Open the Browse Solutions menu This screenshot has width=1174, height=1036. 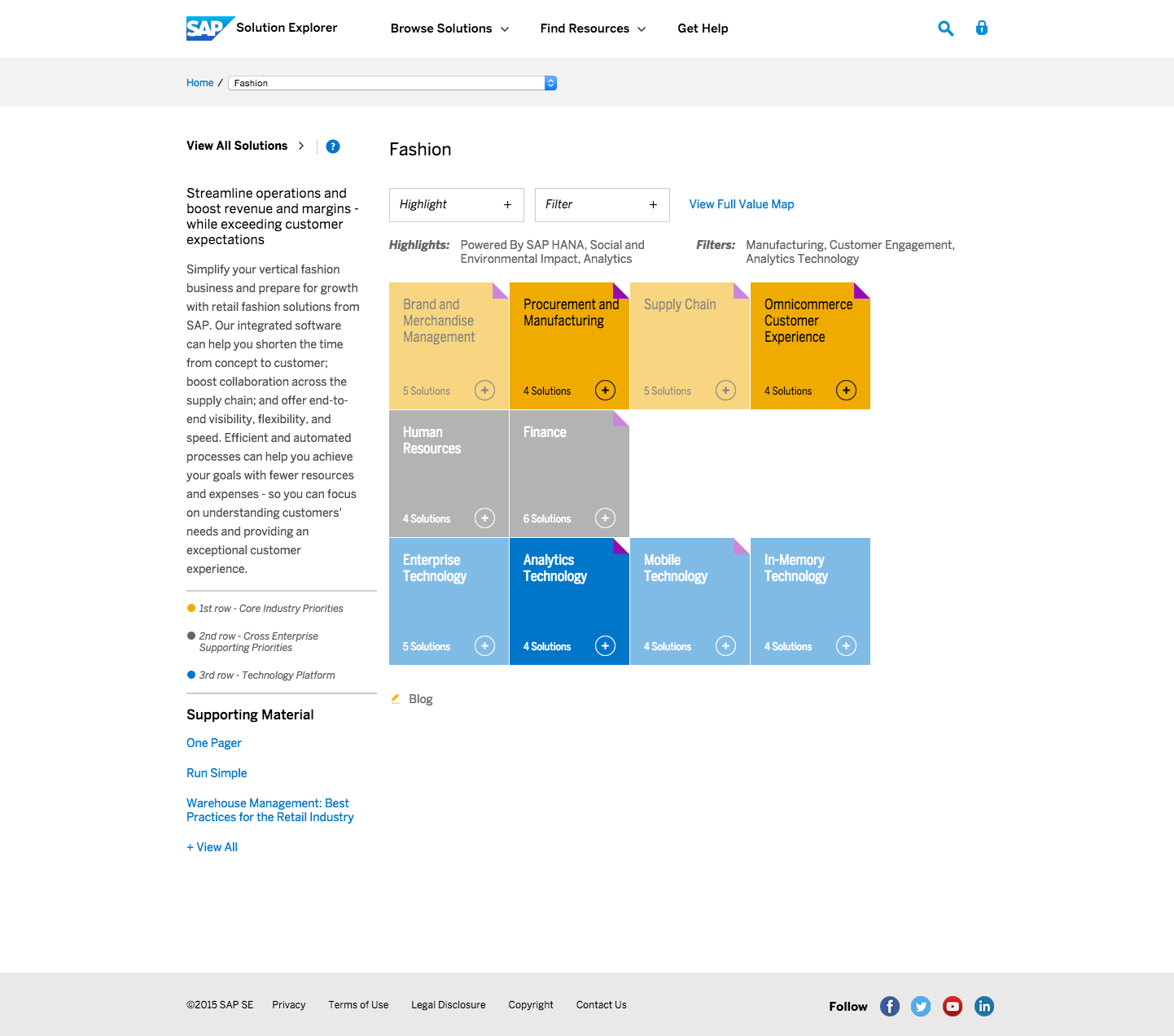tap(449, 28)
